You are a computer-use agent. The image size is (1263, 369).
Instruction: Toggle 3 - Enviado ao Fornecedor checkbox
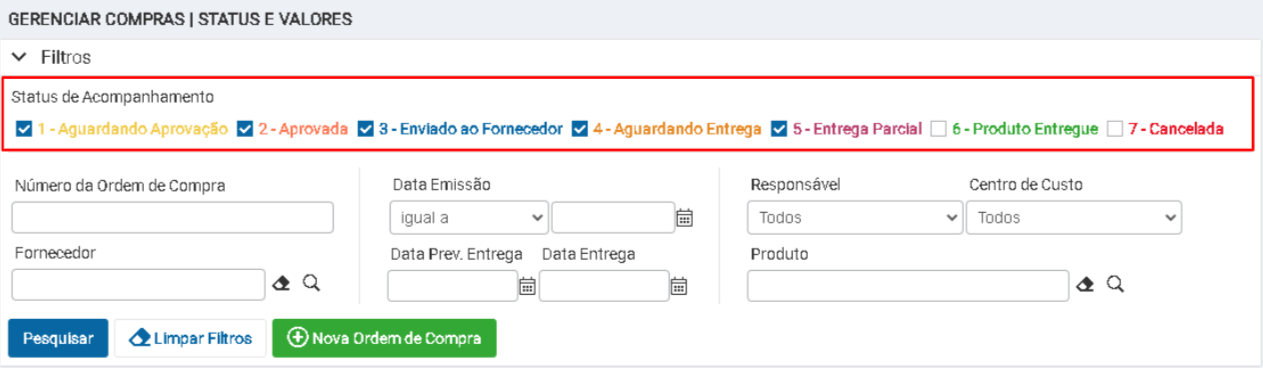tap(366, 129)
